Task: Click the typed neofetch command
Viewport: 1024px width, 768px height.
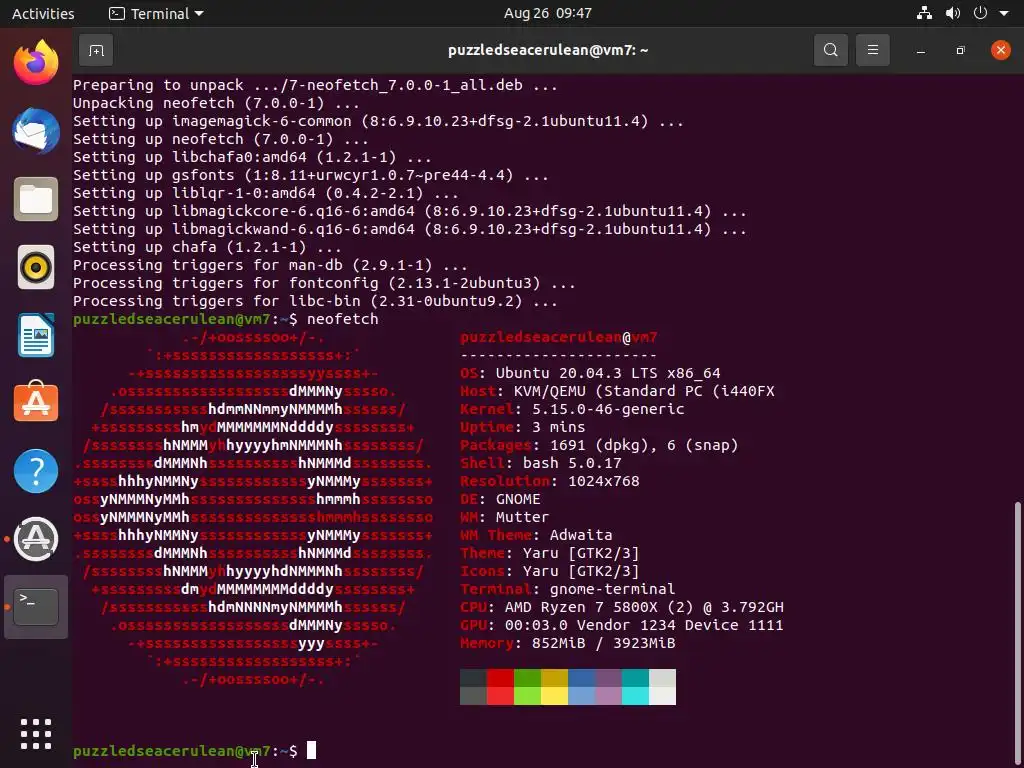Action: pyautogui.click(x=342, y=319)
